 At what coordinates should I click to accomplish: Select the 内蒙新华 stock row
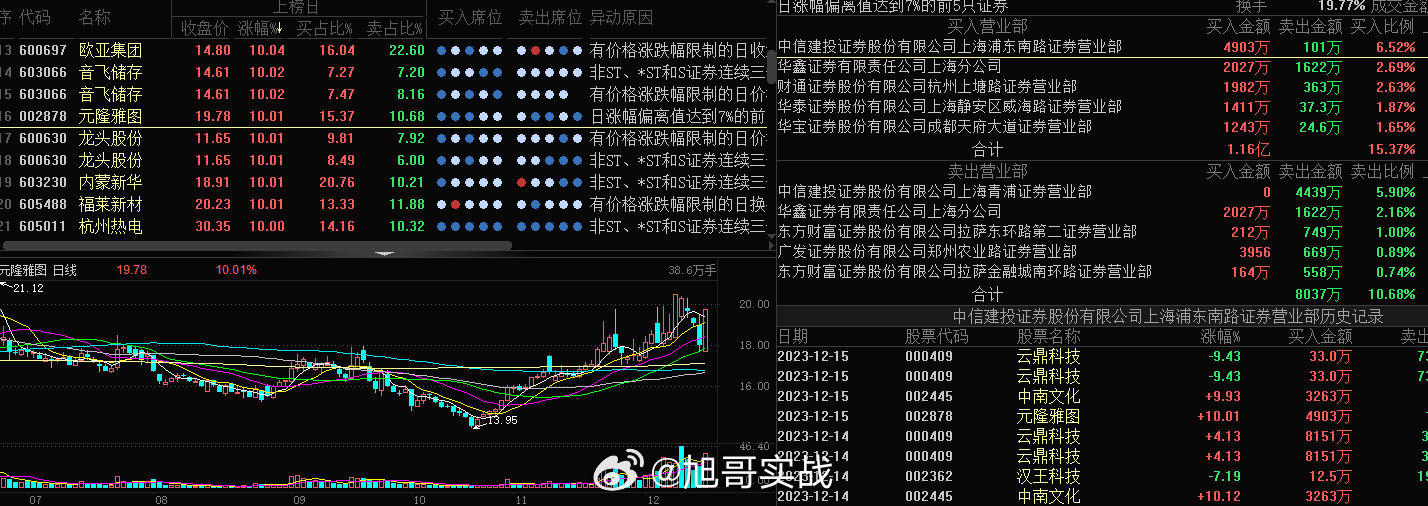(384, 182)
